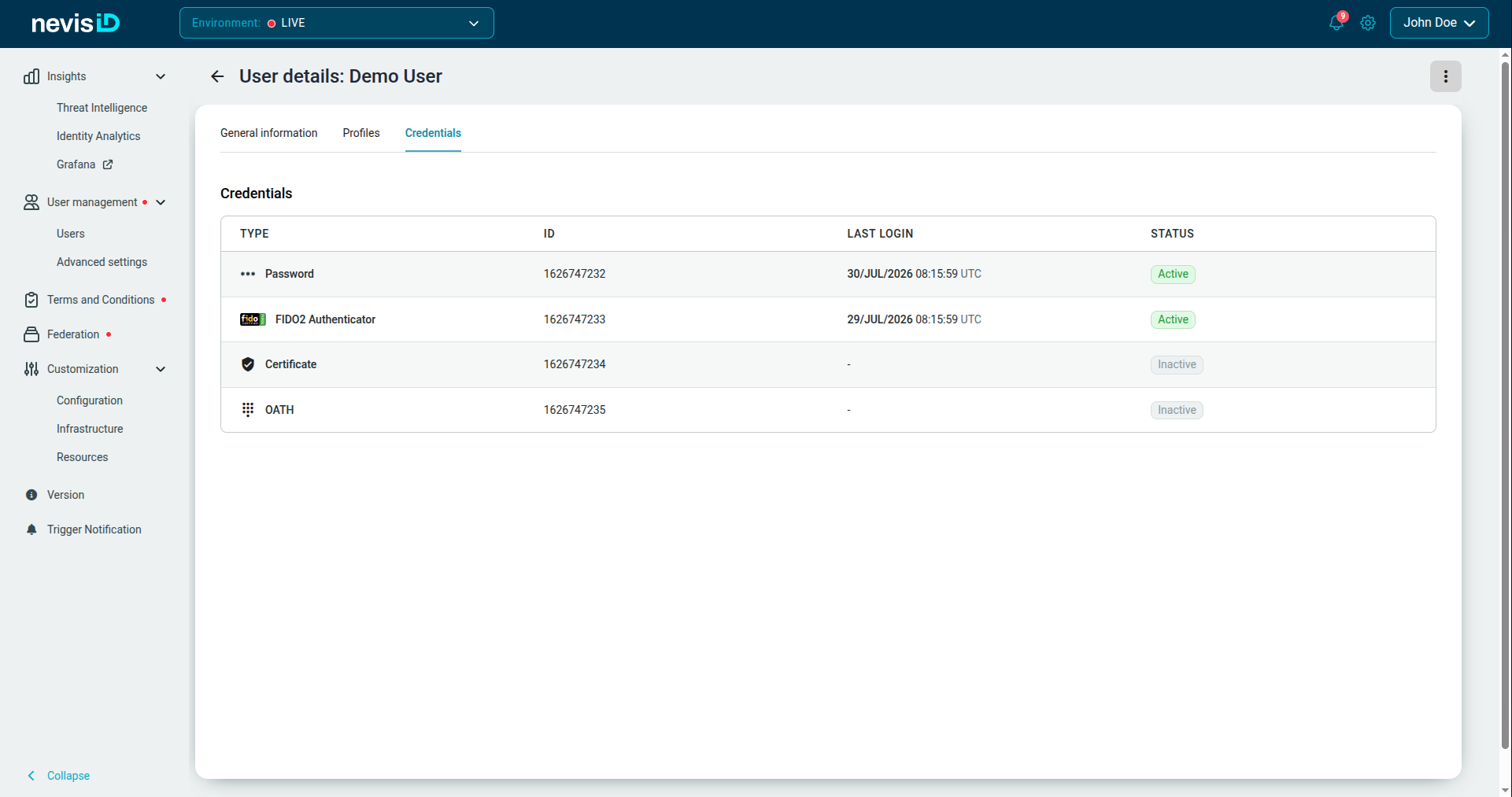The height and width of the screenshot is (797, 1512).
Task: Open Configuration under Customization
Action: tap(90, 400)
